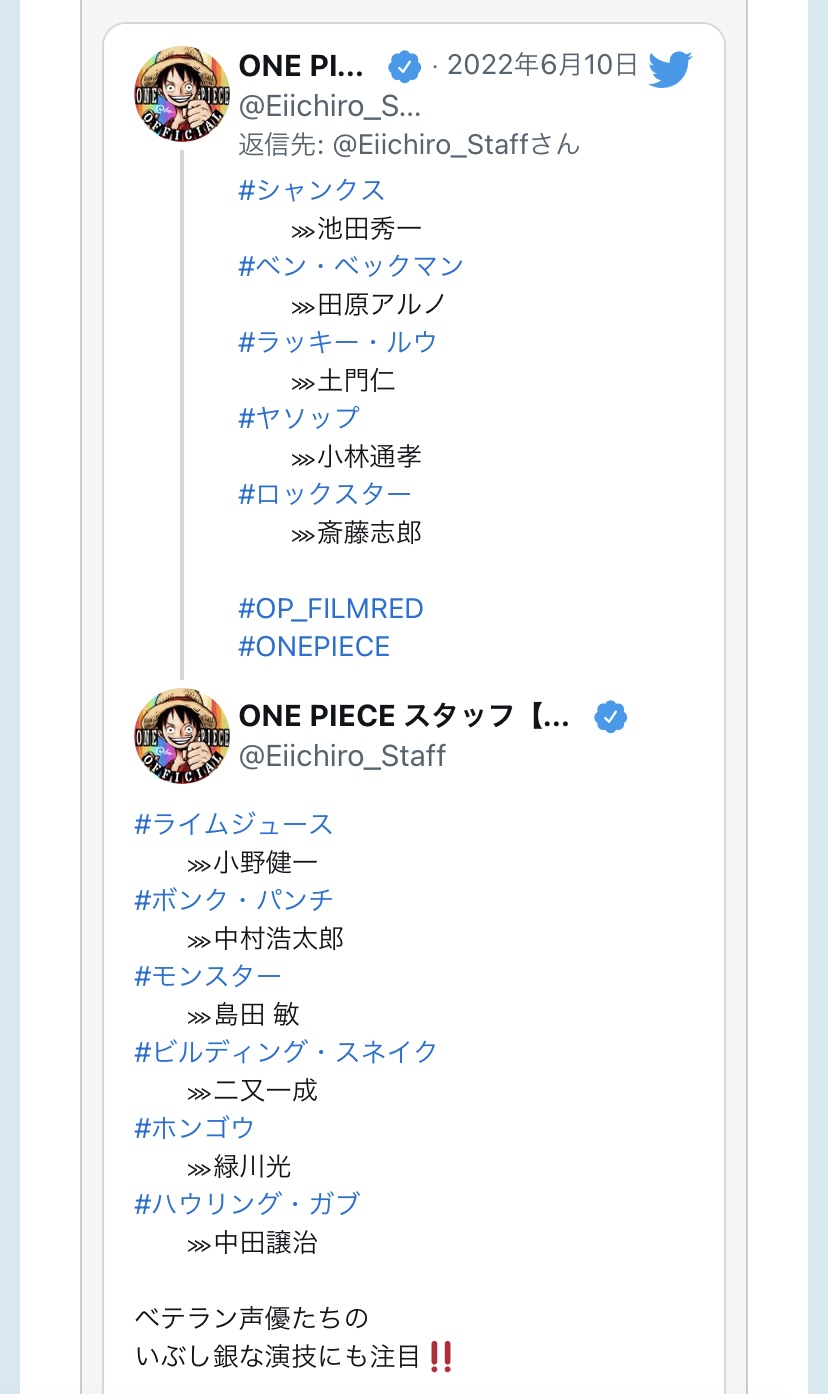Open the top tweet's profile avatar
This screenshot has width=828, height=1394.
182,93
